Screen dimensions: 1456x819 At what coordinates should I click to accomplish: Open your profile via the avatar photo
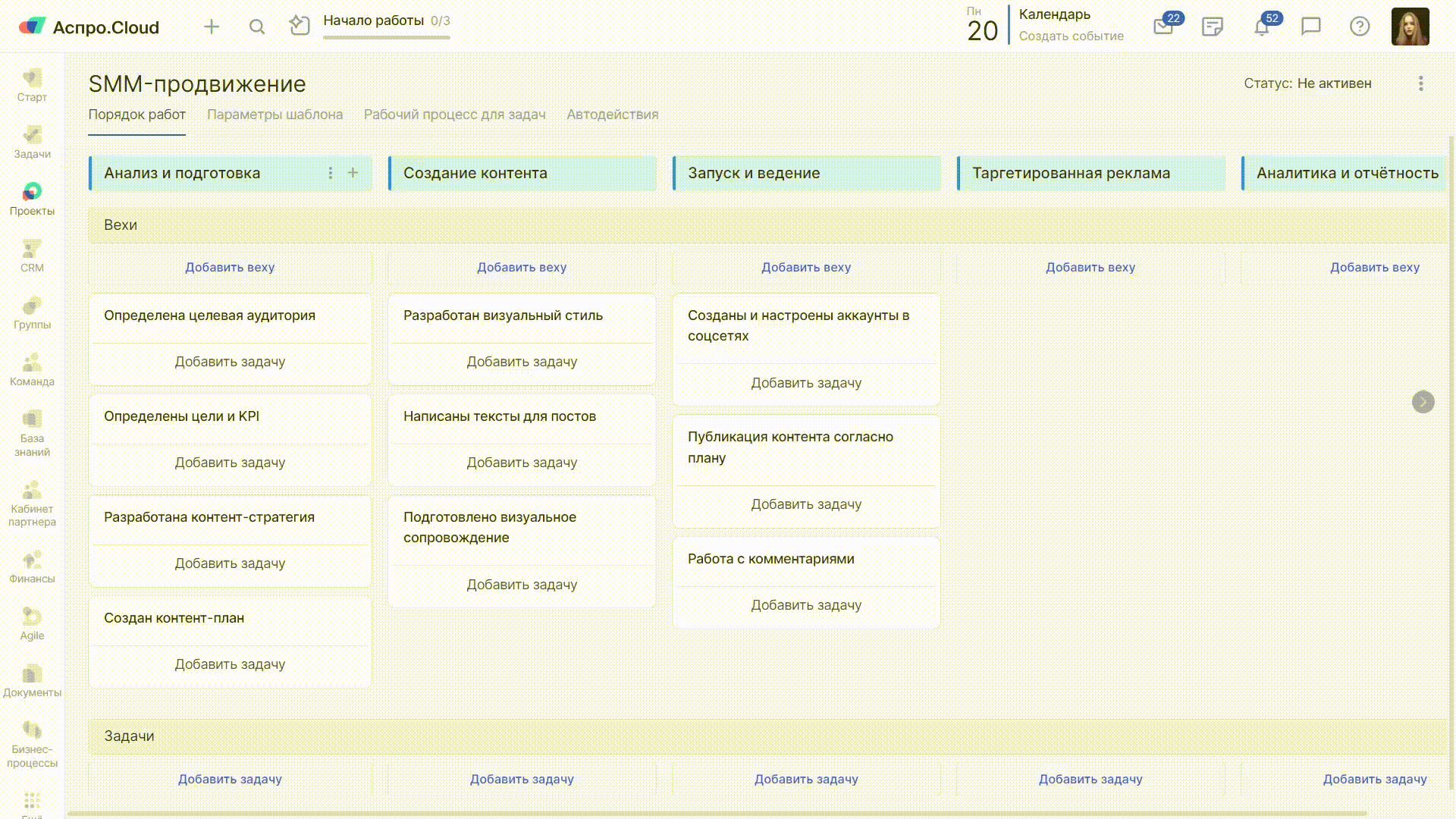point(1410,27)
